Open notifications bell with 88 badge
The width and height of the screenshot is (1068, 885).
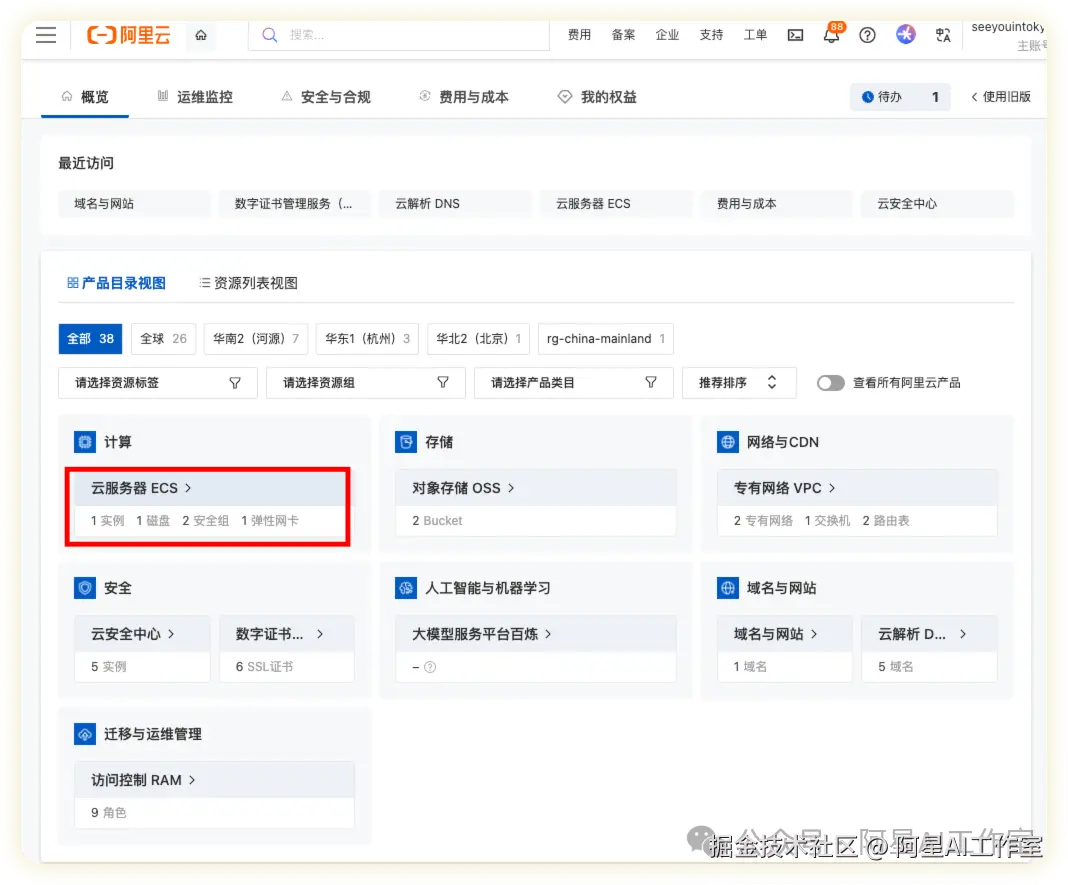[x=832, y=34]
